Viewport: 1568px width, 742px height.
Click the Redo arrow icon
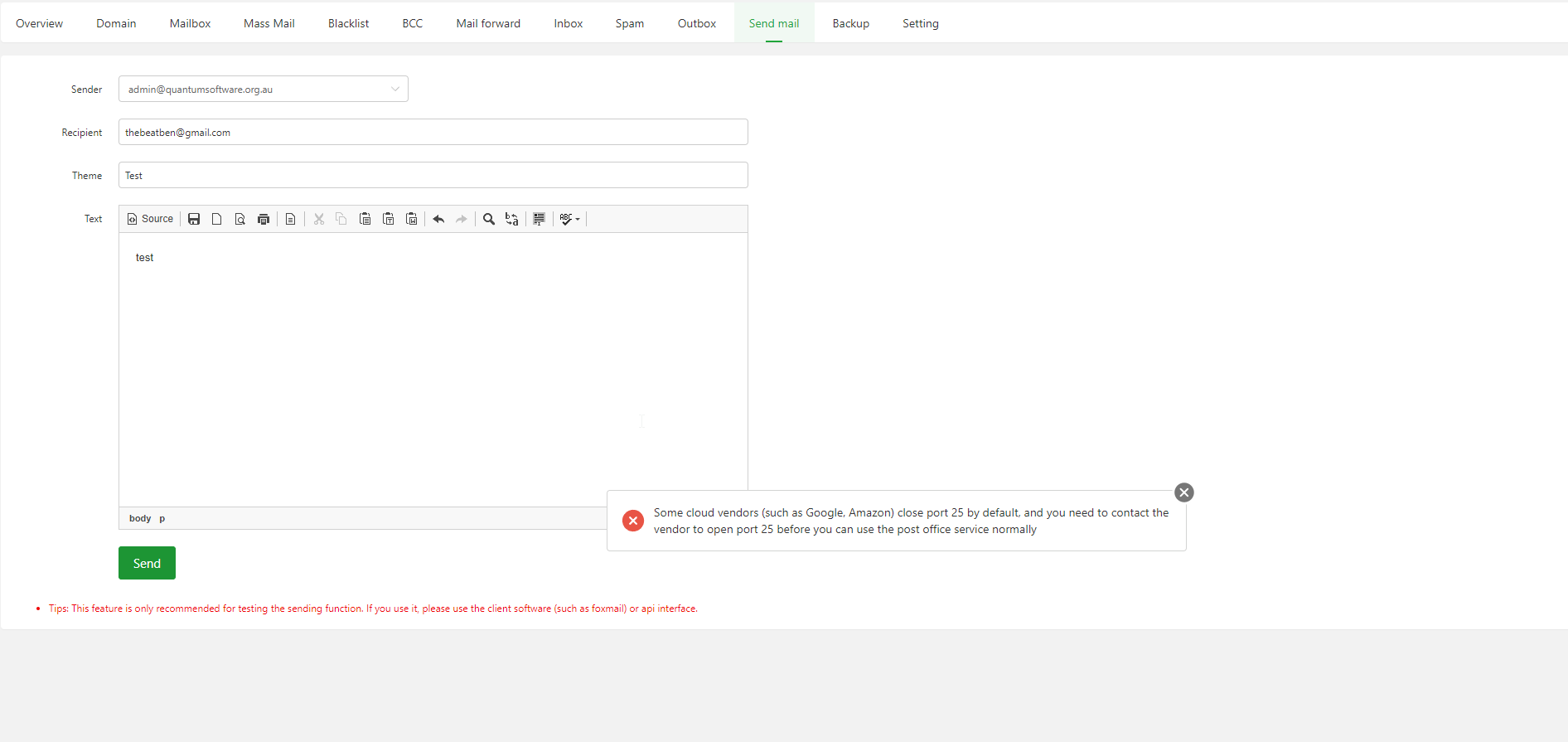click(462, 219)
